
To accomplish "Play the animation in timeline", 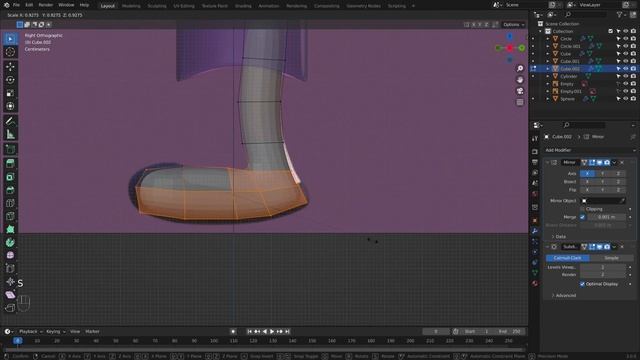I will click(272, 331).
